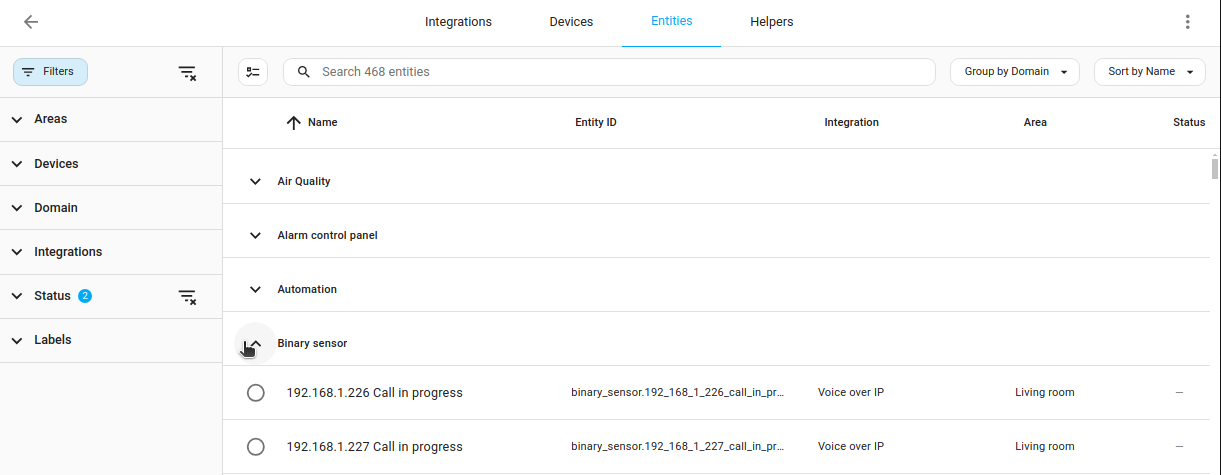Screen dimensions: 1221x475
Task: Expand the Air Quality group
Action: [255, 182]
